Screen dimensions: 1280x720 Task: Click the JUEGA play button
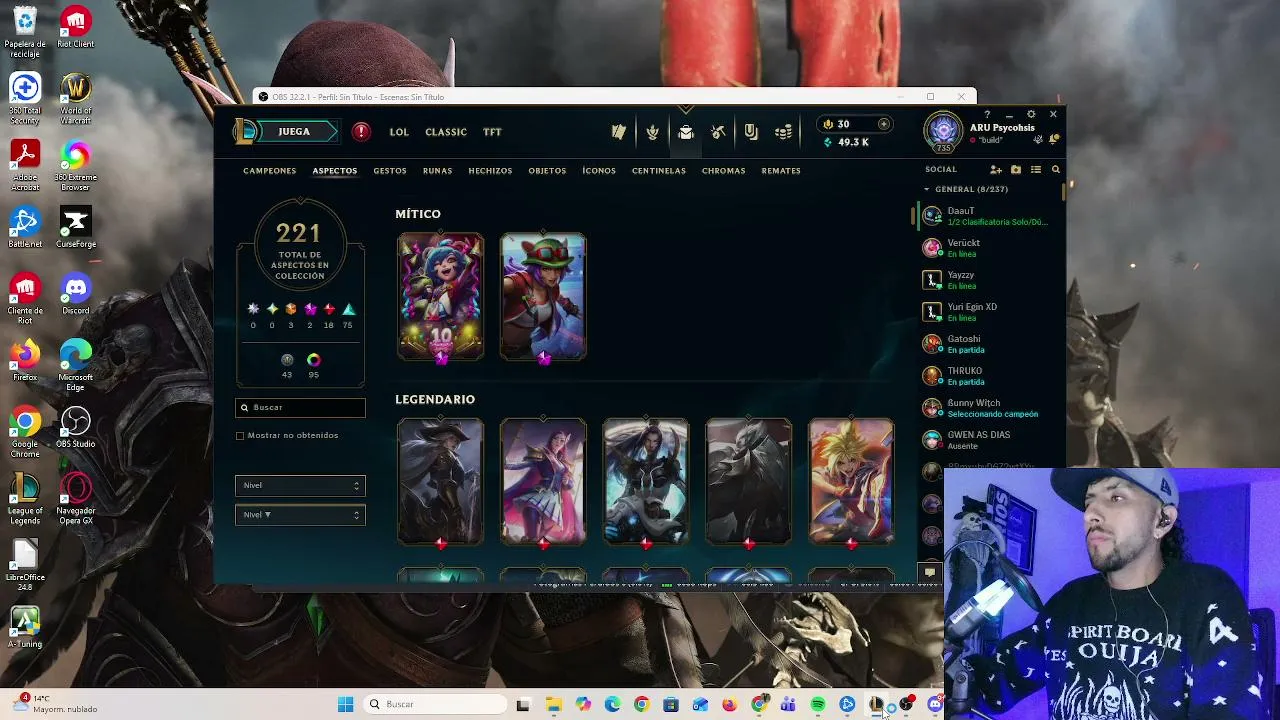click(294, 131)
